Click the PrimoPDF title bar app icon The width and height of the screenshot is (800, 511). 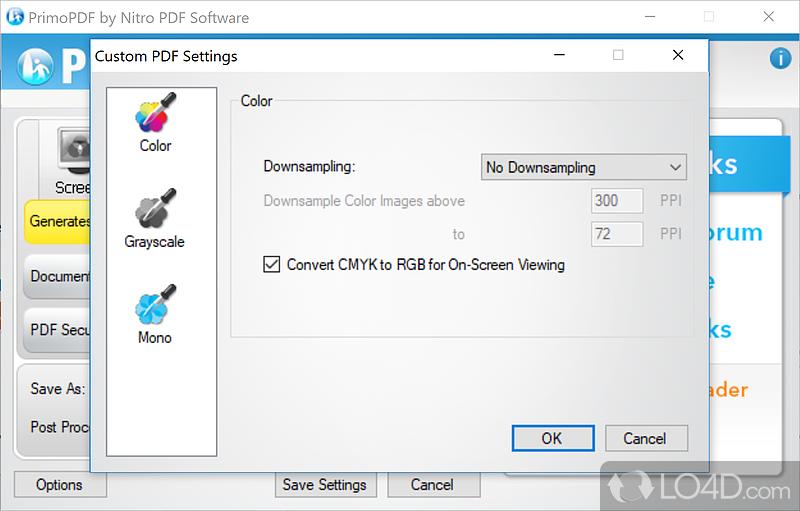(x=15, y=17)
